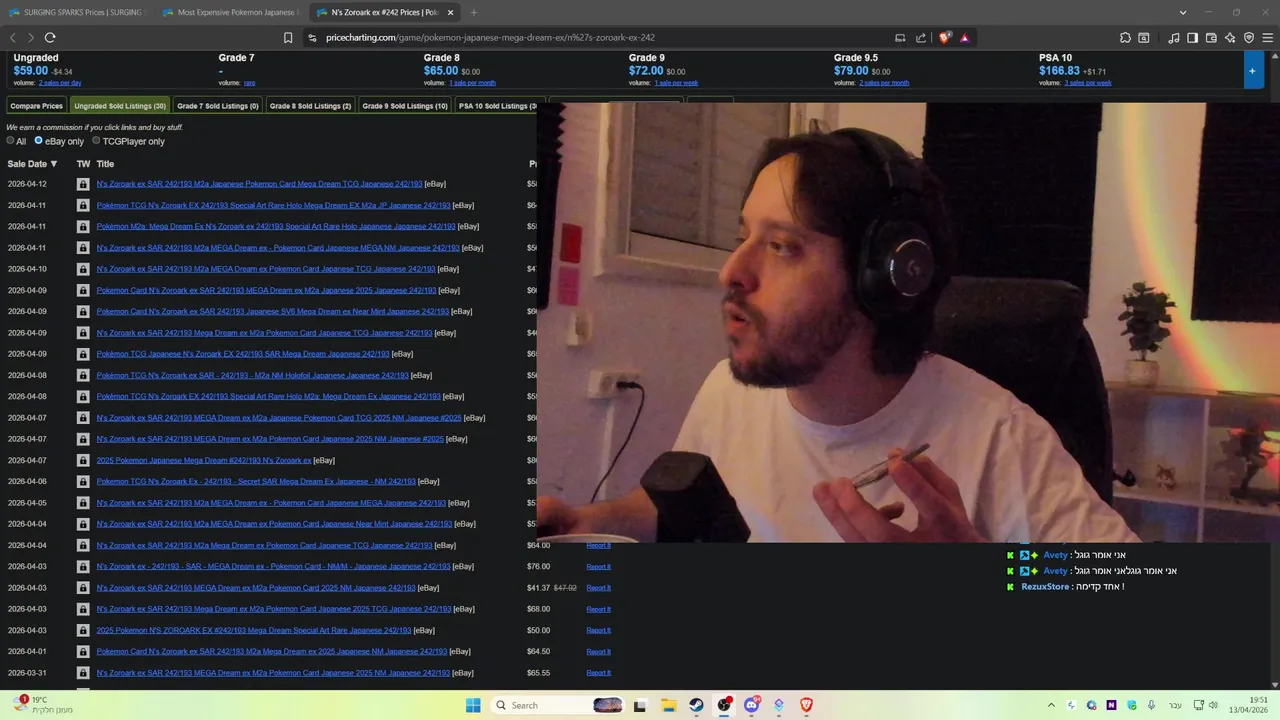Open Steam from the taskbar

(x=696, y=705)
